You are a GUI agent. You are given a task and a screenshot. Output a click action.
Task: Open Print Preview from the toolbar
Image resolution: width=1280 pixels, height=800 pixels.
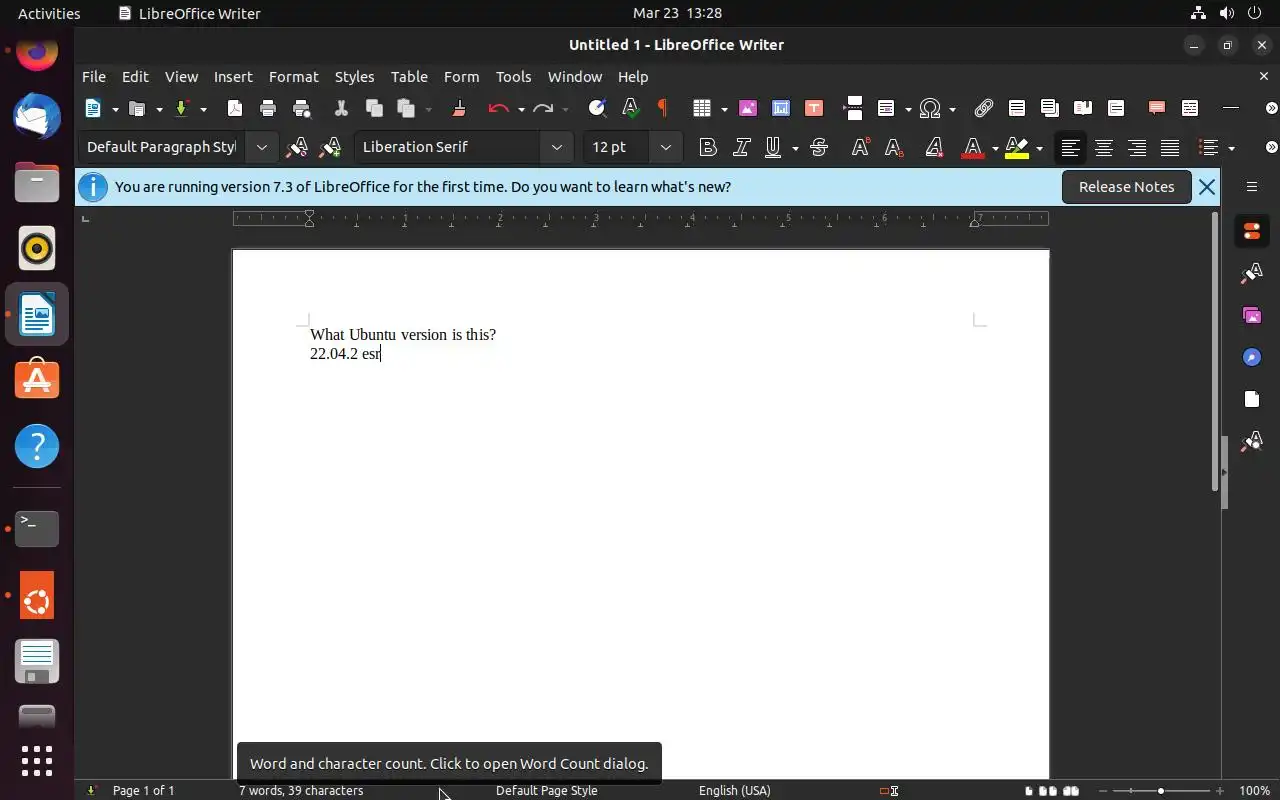click(301, 108)
